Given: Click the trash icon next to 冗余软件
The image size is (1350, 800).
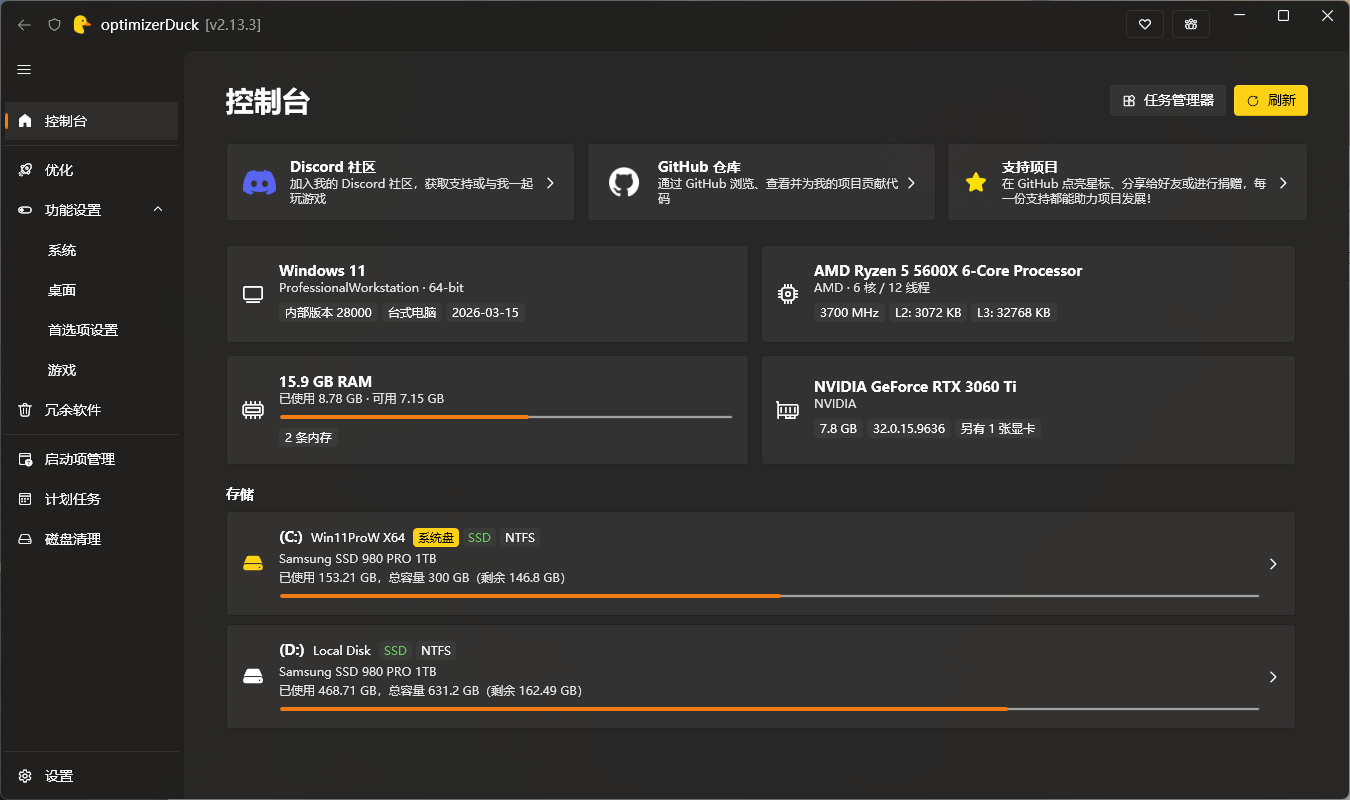Looking at the screenshot, I should pyautogui.click(x=26, y=410).
